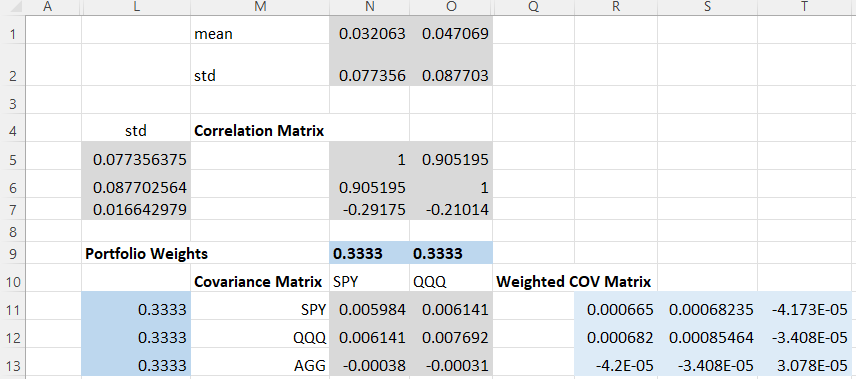Click the 0.3333 weight in column N

(370, 254)
